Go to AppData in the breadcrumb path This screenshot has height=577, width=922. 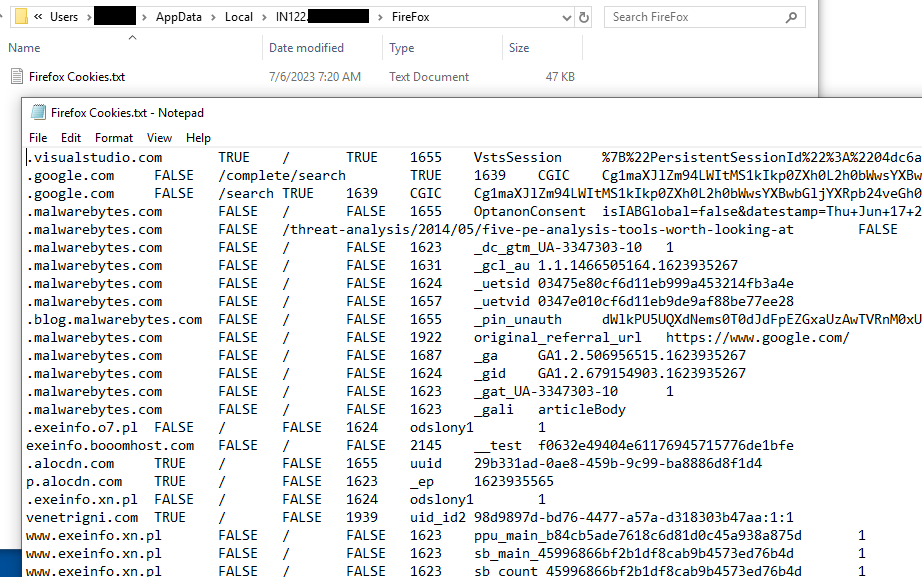[179, 17]
